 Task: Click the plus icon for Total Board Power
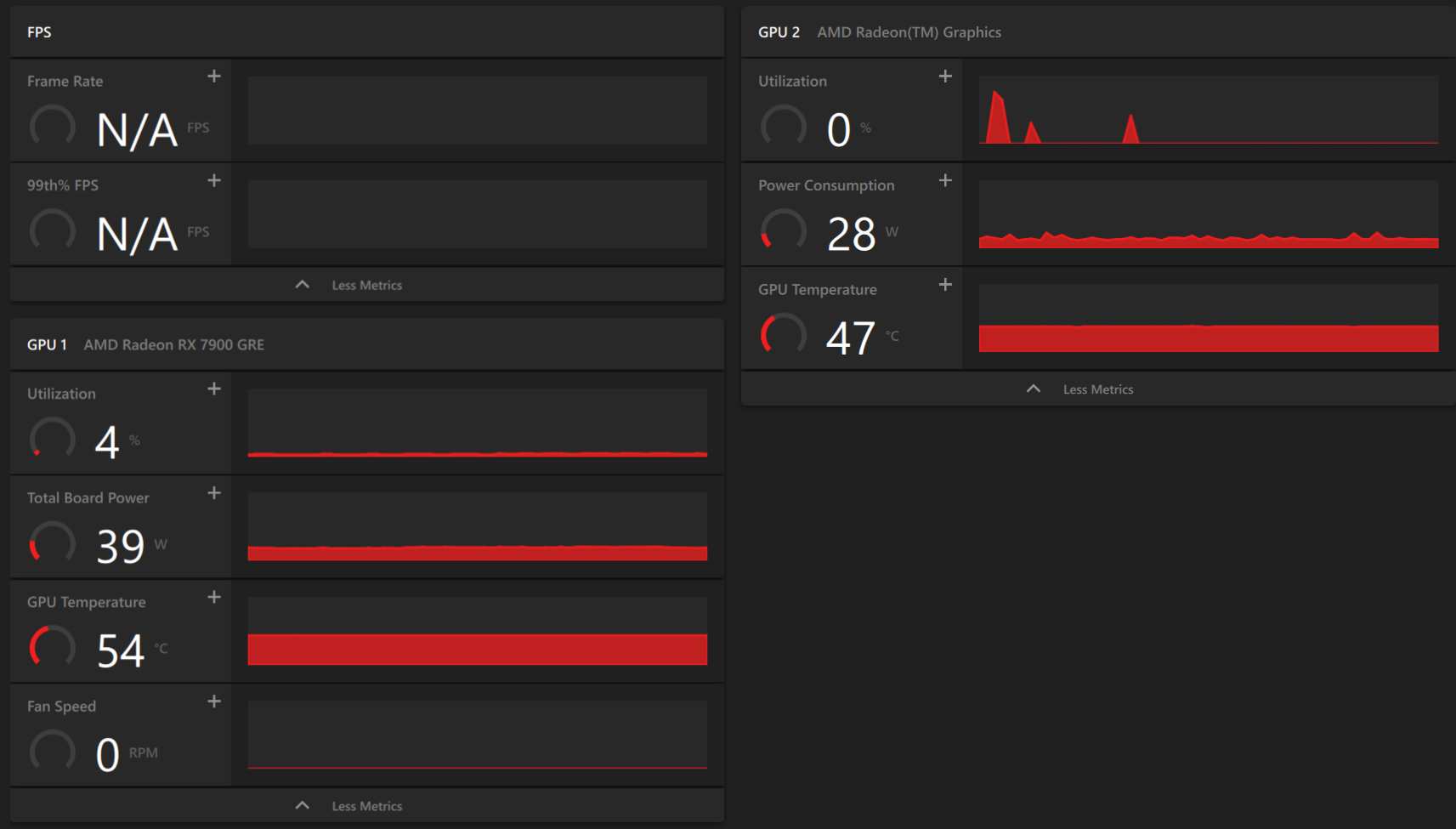[x=214, y=493]
